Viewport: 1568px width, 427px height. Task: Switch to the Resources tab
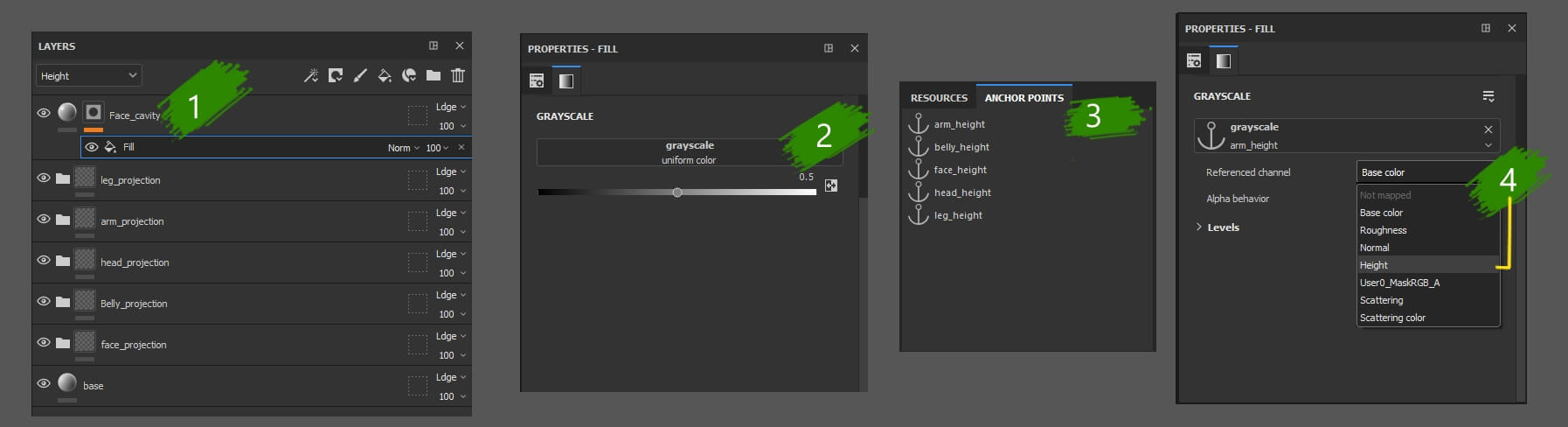[x=939, y=98]
